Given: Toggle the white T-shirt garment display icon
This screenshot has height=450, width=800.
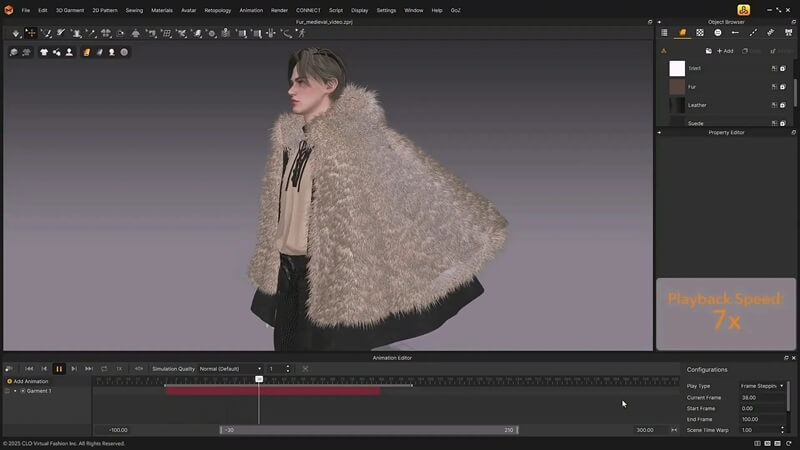Looking at the screenshot, I should (44, 52).
